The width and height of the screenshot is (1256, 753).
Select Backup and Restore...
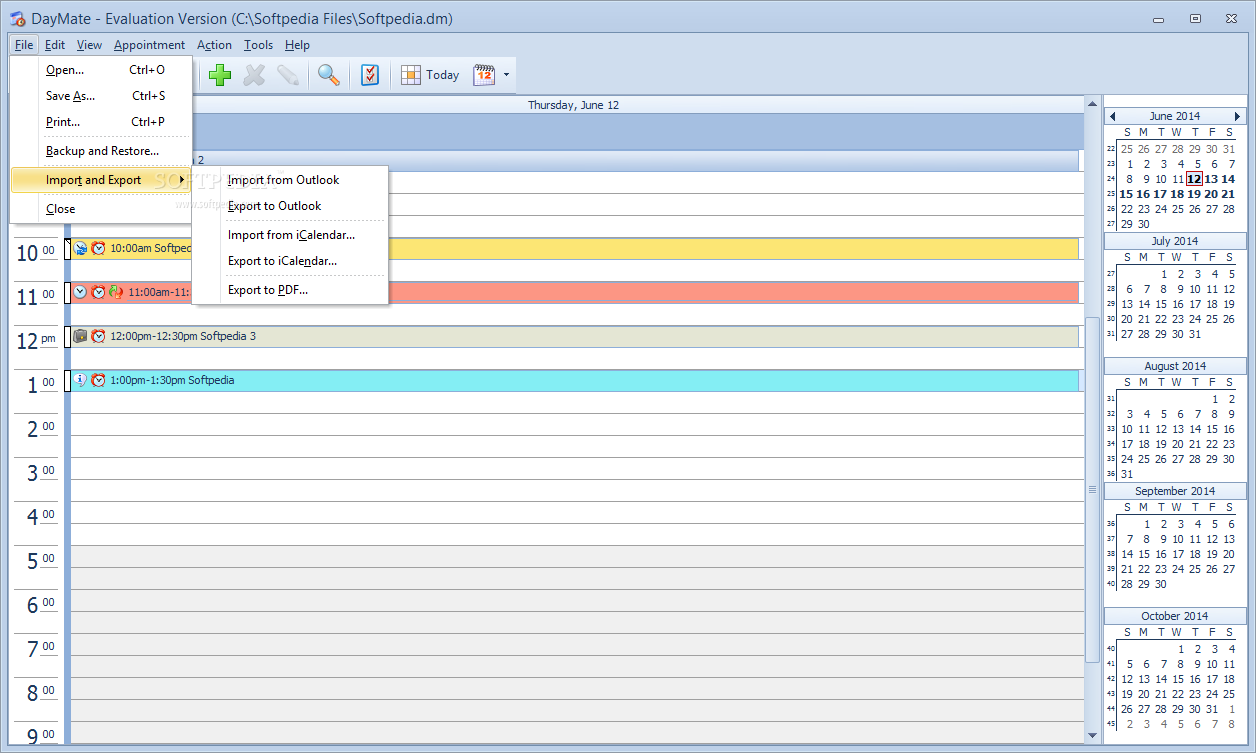pyautogui.click(x=100, y=151)
